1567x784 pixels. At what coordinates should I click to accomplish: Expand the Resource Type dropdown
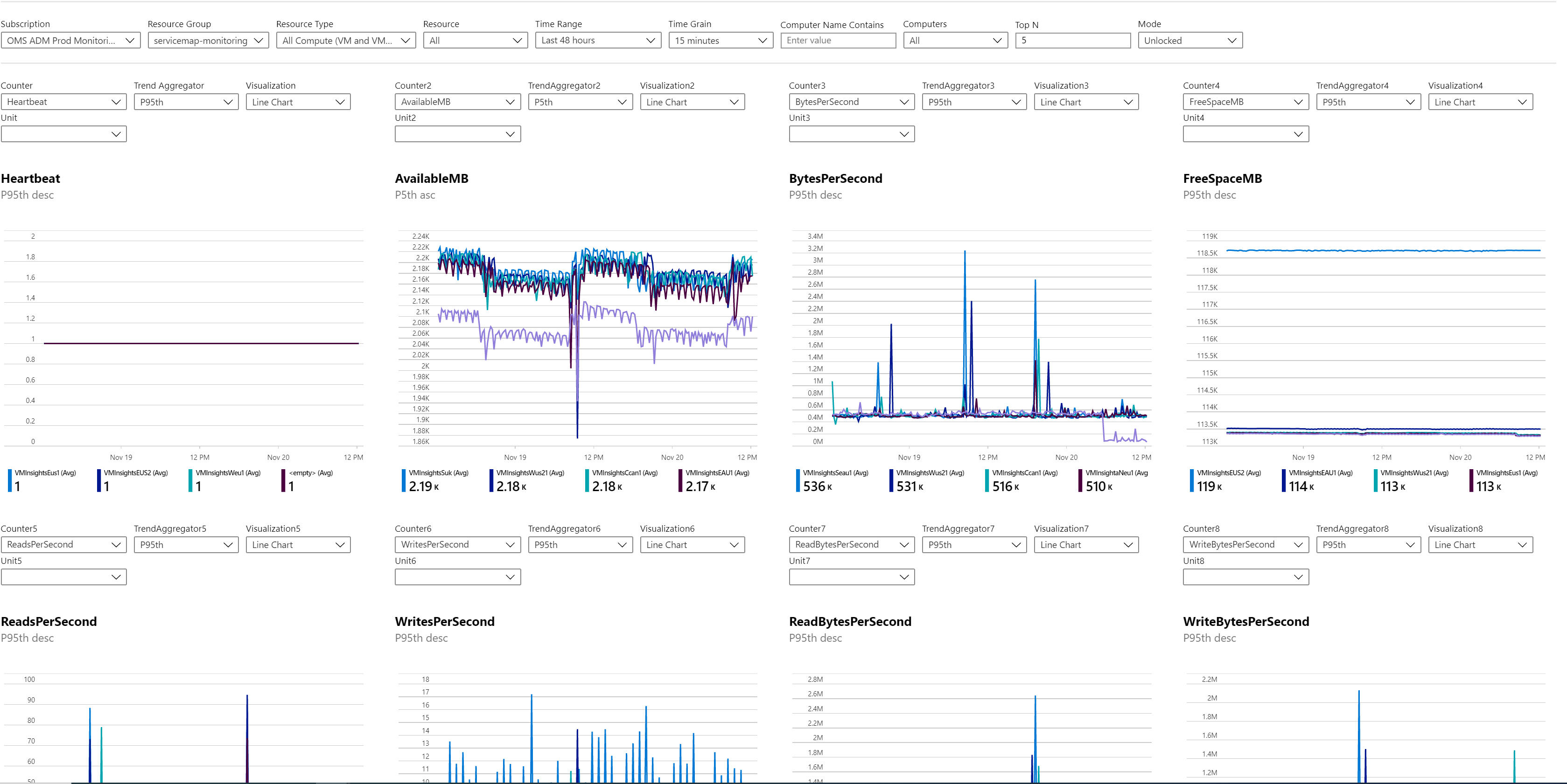click(x=344, y=40)
